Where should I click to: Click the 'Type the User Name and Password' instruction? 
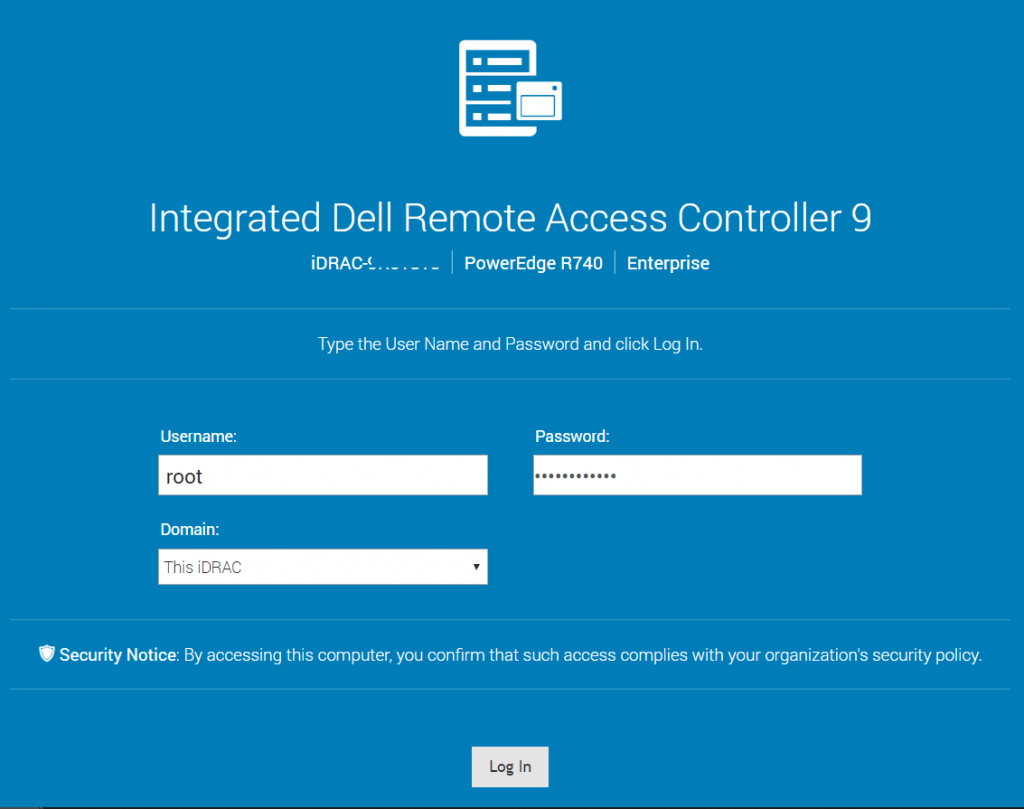point(510,344)
